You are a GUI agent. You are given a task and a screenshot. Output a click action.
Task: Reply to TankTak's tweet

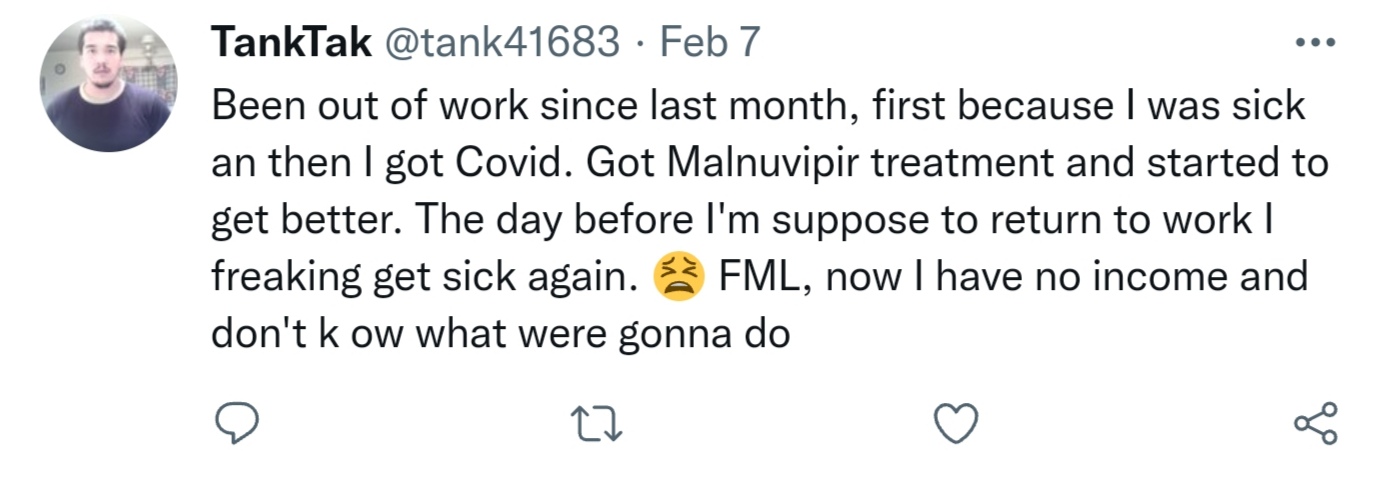click(239, 424)
